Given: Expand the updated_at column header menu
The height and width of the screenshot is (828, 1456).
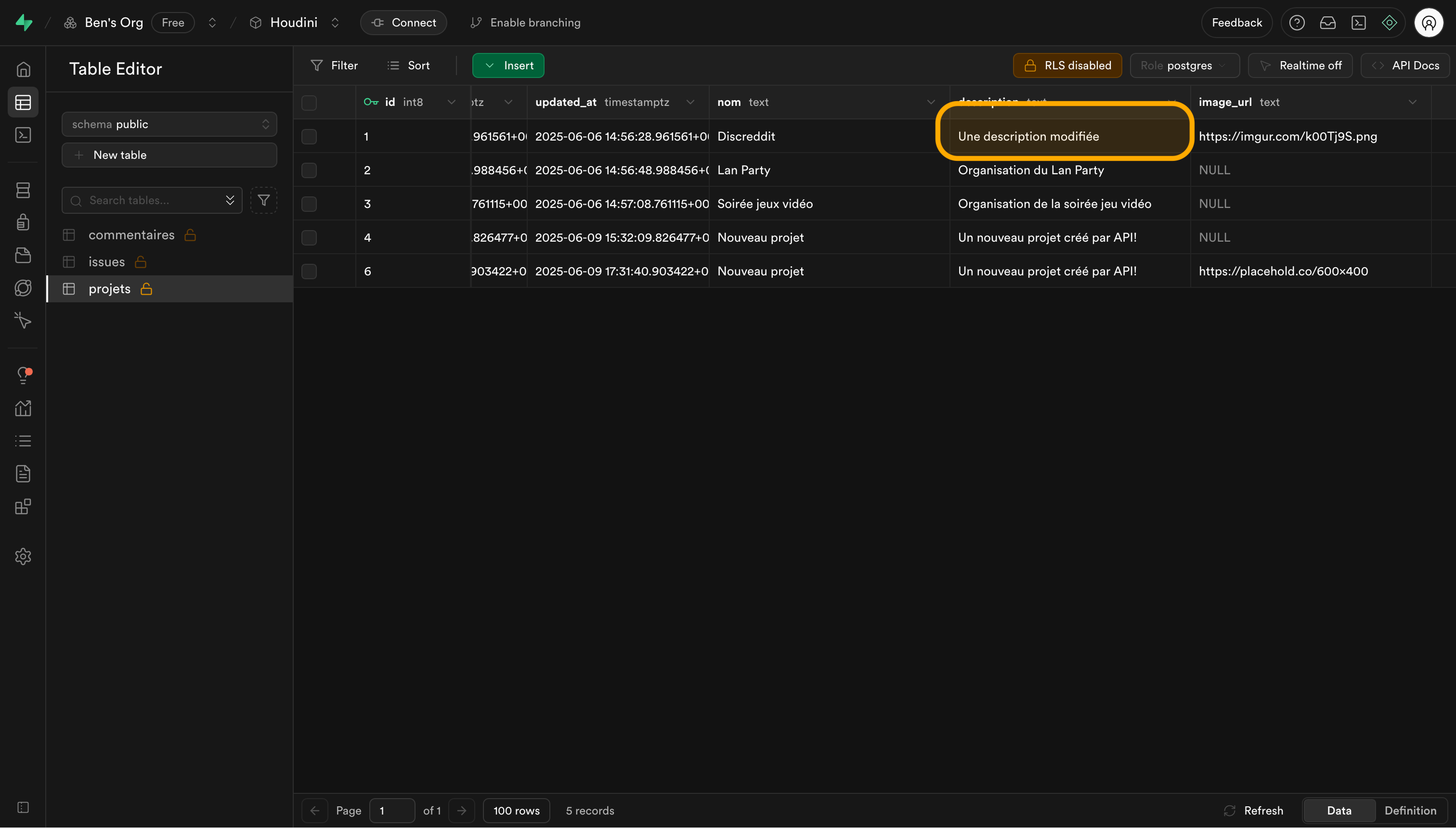Looking at the screenshot, I should click(690, 103).
